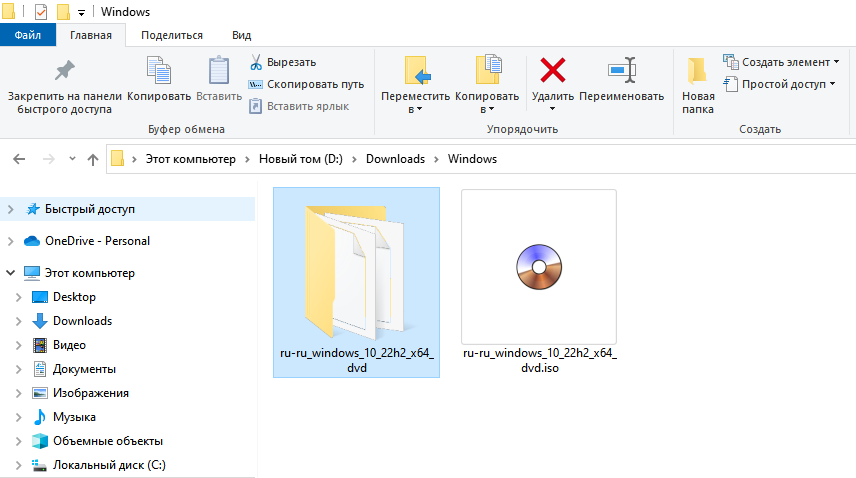
Task: Open the Простой доступ dropdown
Action: coord(780,84)
